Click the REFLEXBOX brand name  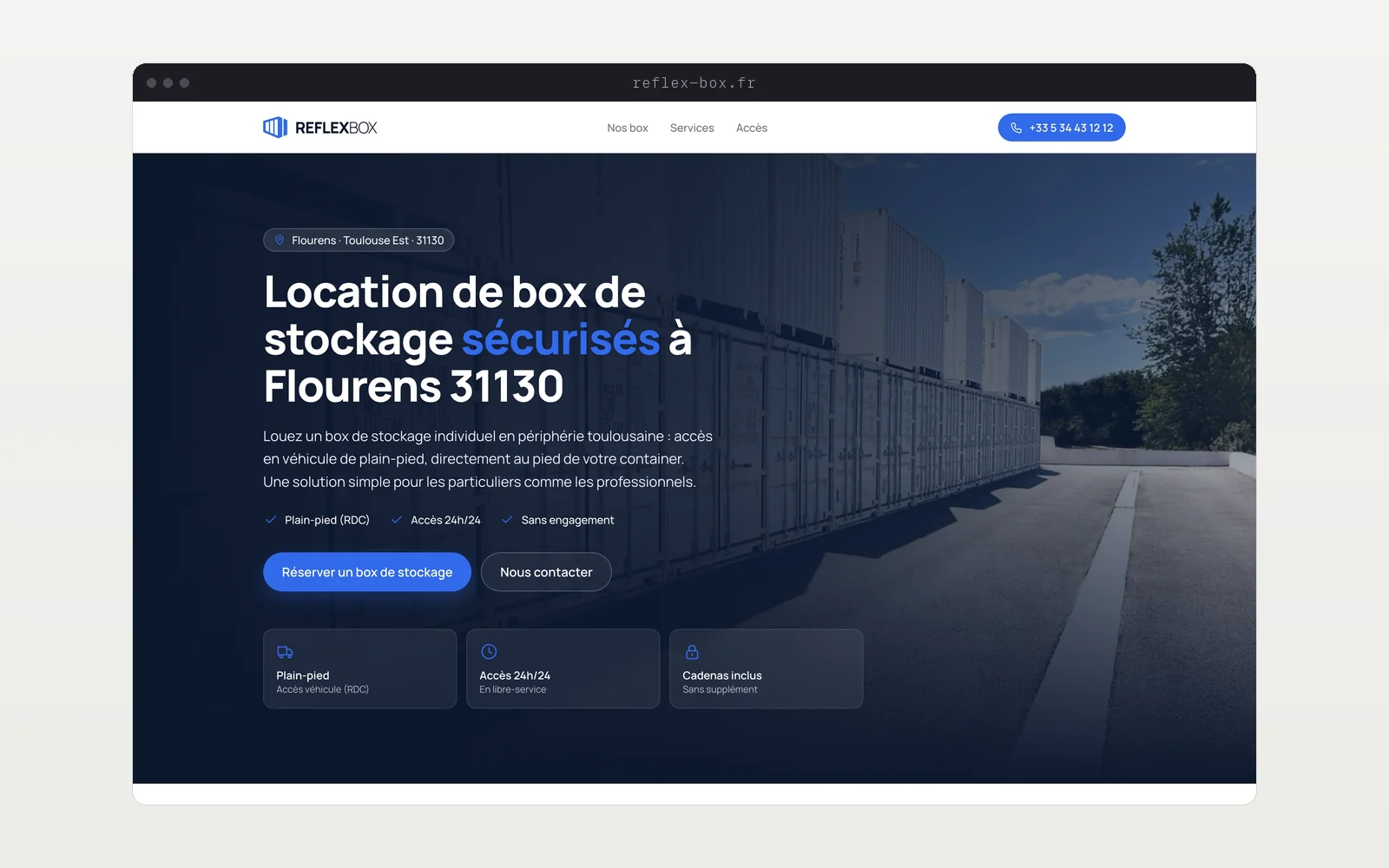pos(336,128)
